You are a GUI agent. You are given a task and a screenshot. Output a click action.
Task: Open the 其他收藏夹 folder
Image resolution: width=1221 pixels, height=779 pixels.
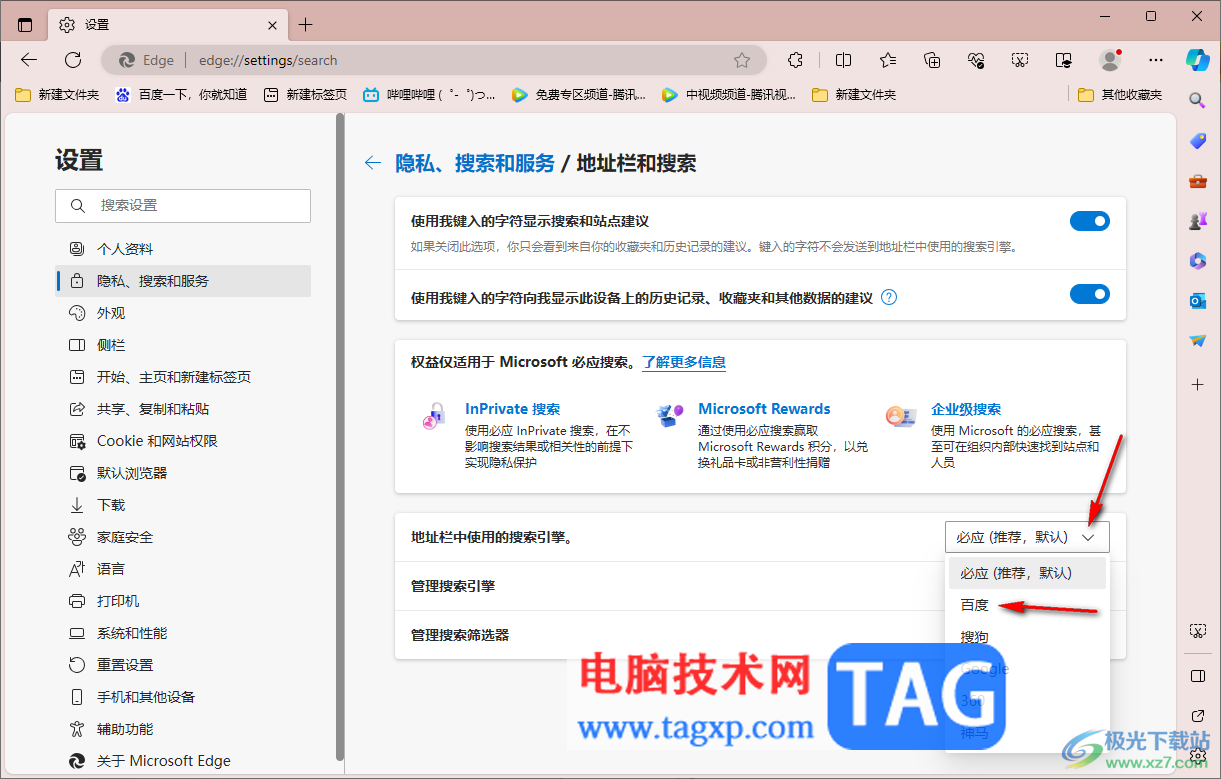(1121, 94)
